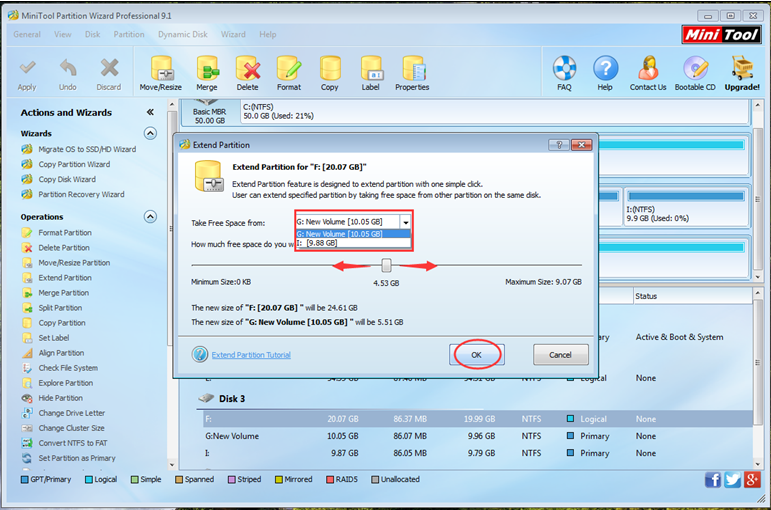Open the General menu
This screenshot has width=771, height=510.
click(27, 34)
